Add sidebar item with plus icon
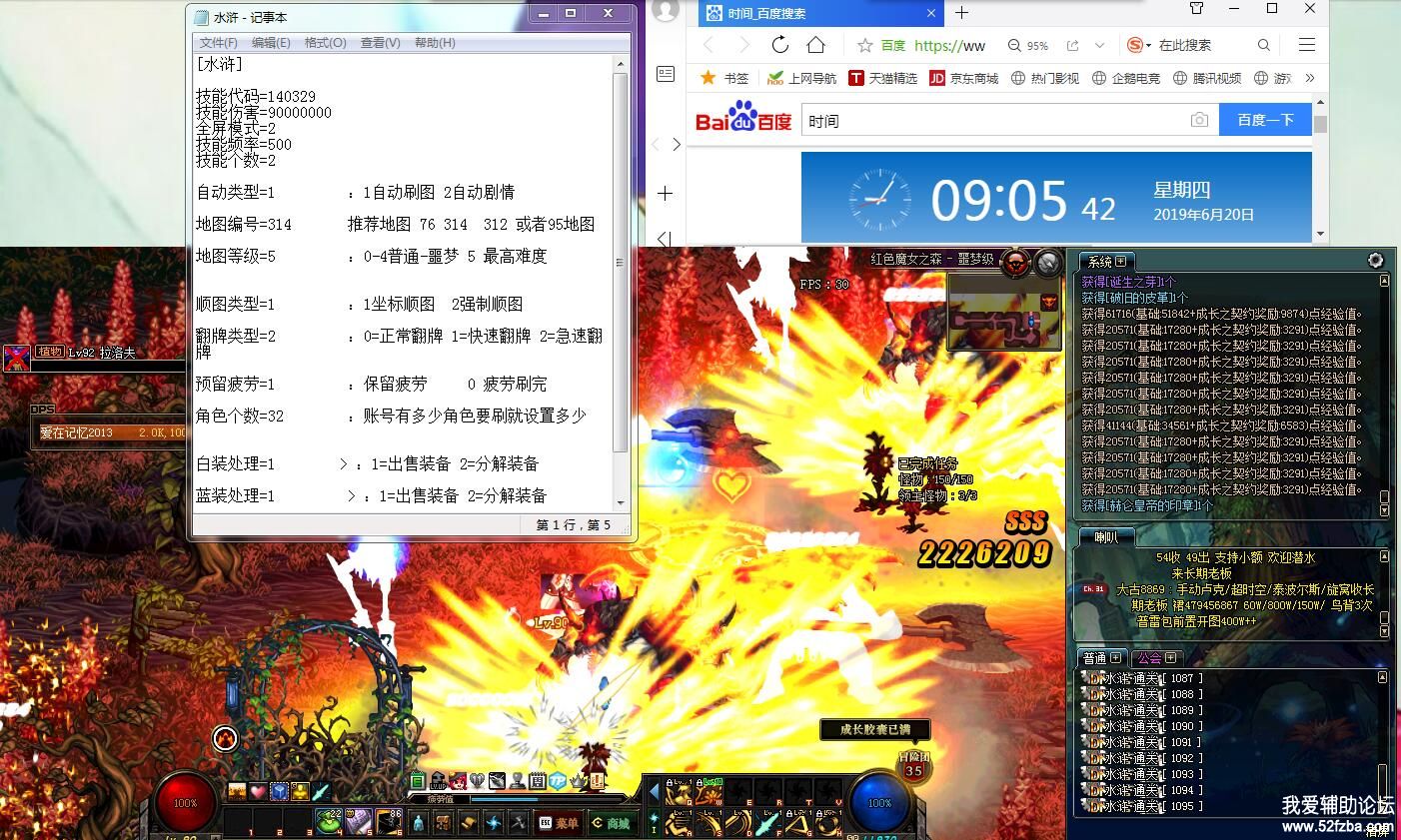The height and width of the screenshot is (840, 1401). [666, 193]
